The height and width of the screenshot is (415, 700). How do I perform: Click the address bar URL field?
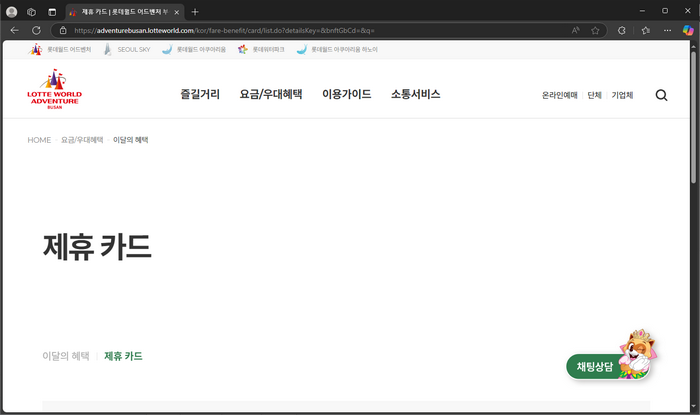click(x=300, y=30)
